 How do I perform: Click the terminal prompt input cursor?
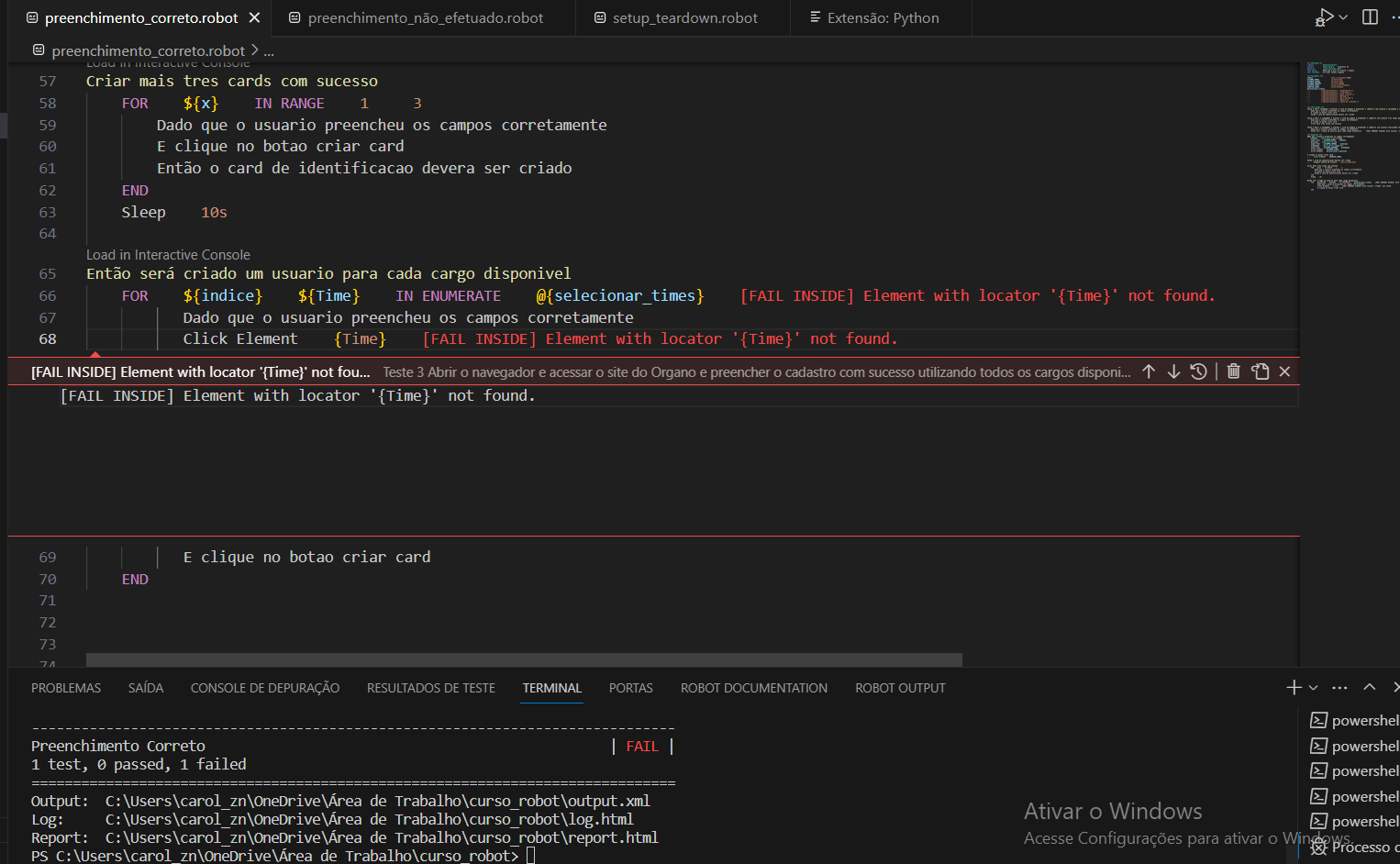pyautogui.click(x=530, y=856)
